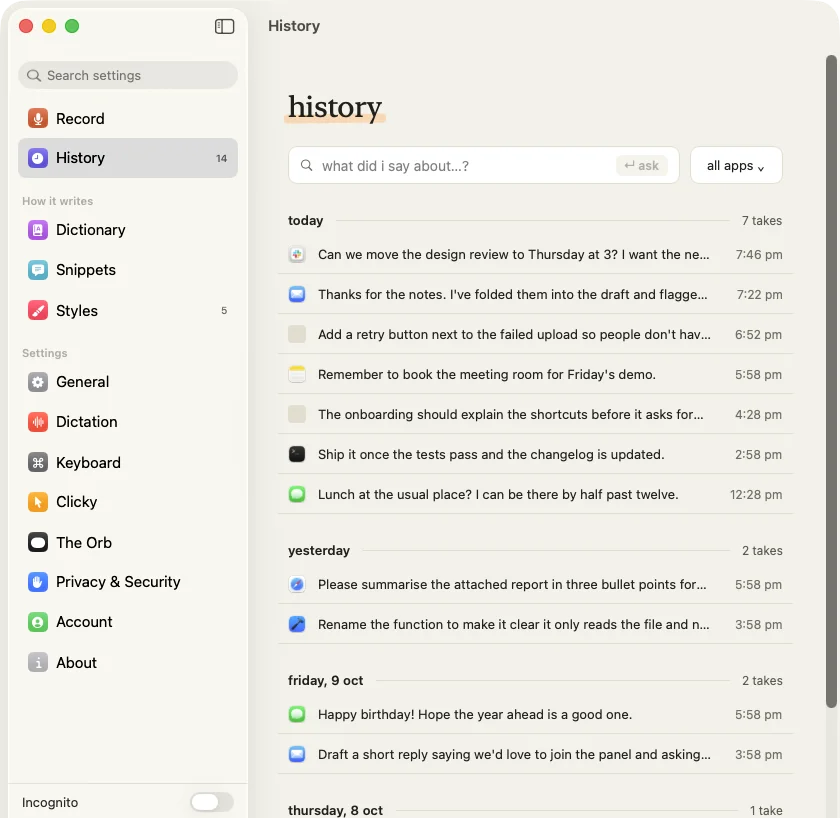The image size is (840, 818).
Task: Open 'Happy birthday!' take
Action: 535,715
